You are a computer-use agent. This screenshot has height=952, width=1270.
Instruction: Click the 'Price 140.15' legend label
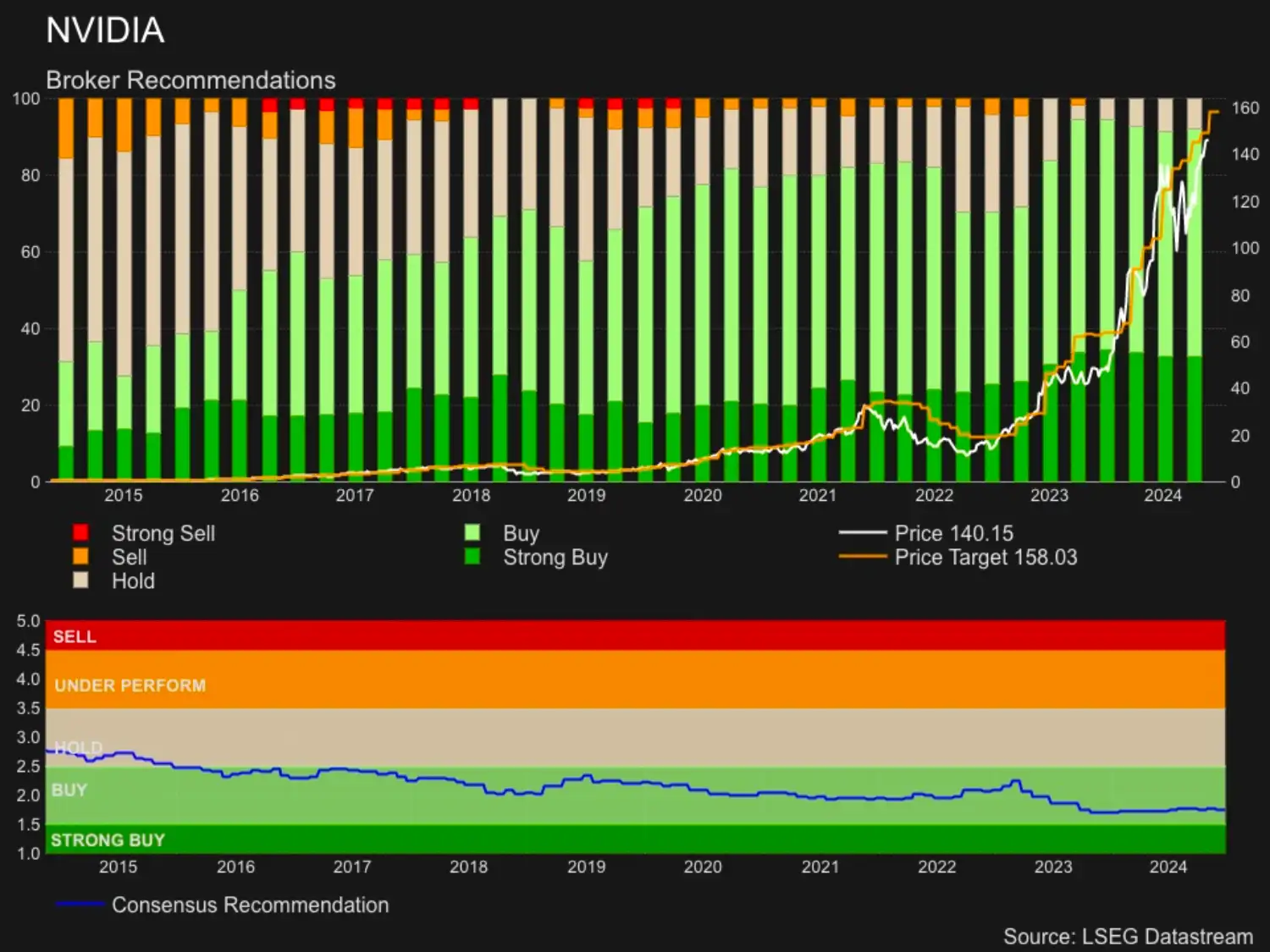[954, 533]
